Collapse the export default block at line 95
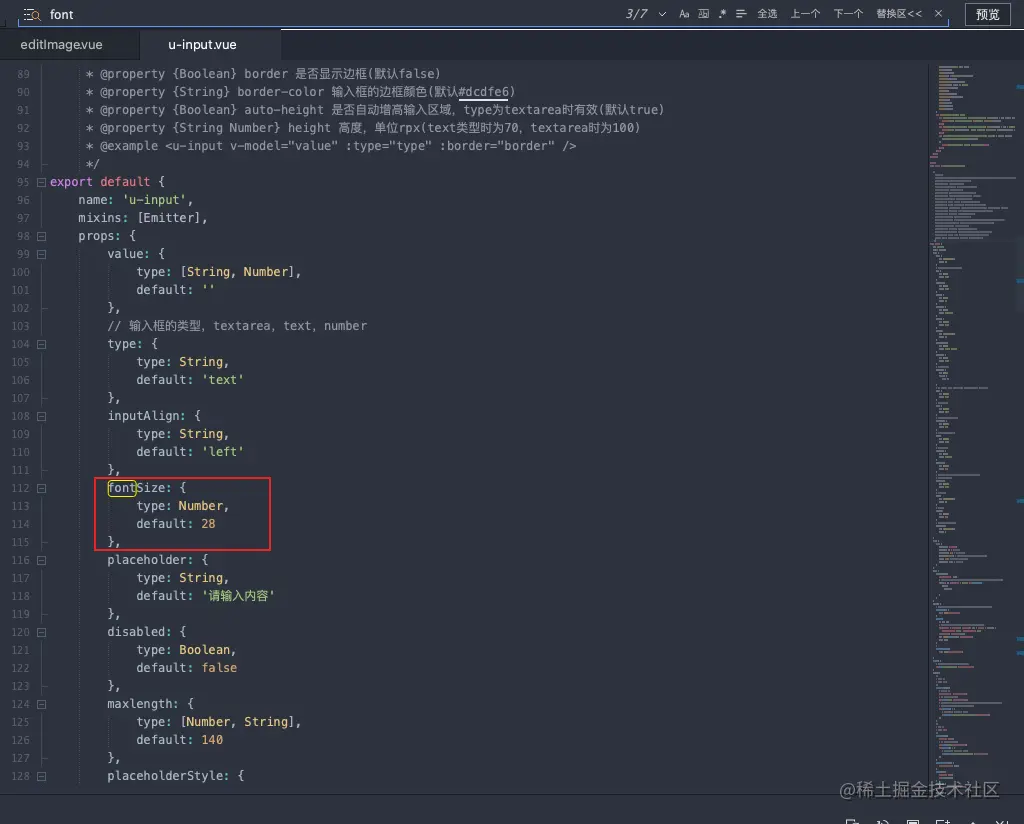The height and width of the screenshot is (824, 1024). pyautogui.click(x=41, y=182)
